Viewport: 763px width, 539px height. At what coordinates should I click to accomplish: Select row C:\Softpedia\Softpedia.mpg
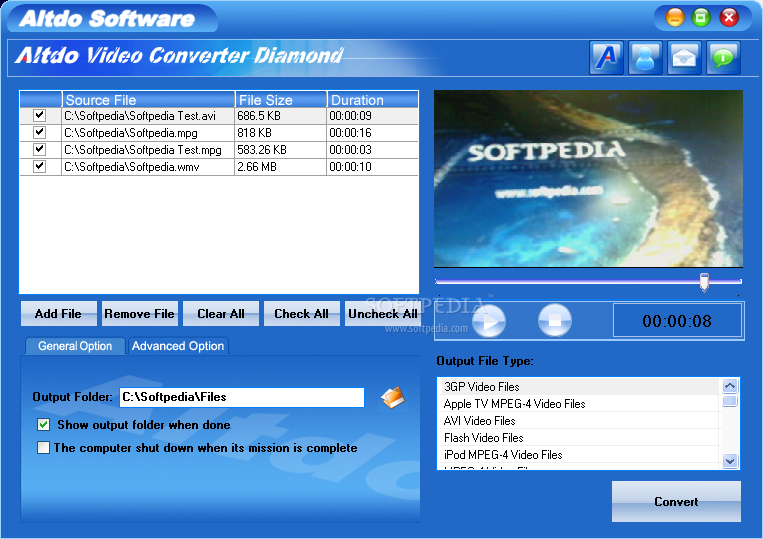click(219, 133)
